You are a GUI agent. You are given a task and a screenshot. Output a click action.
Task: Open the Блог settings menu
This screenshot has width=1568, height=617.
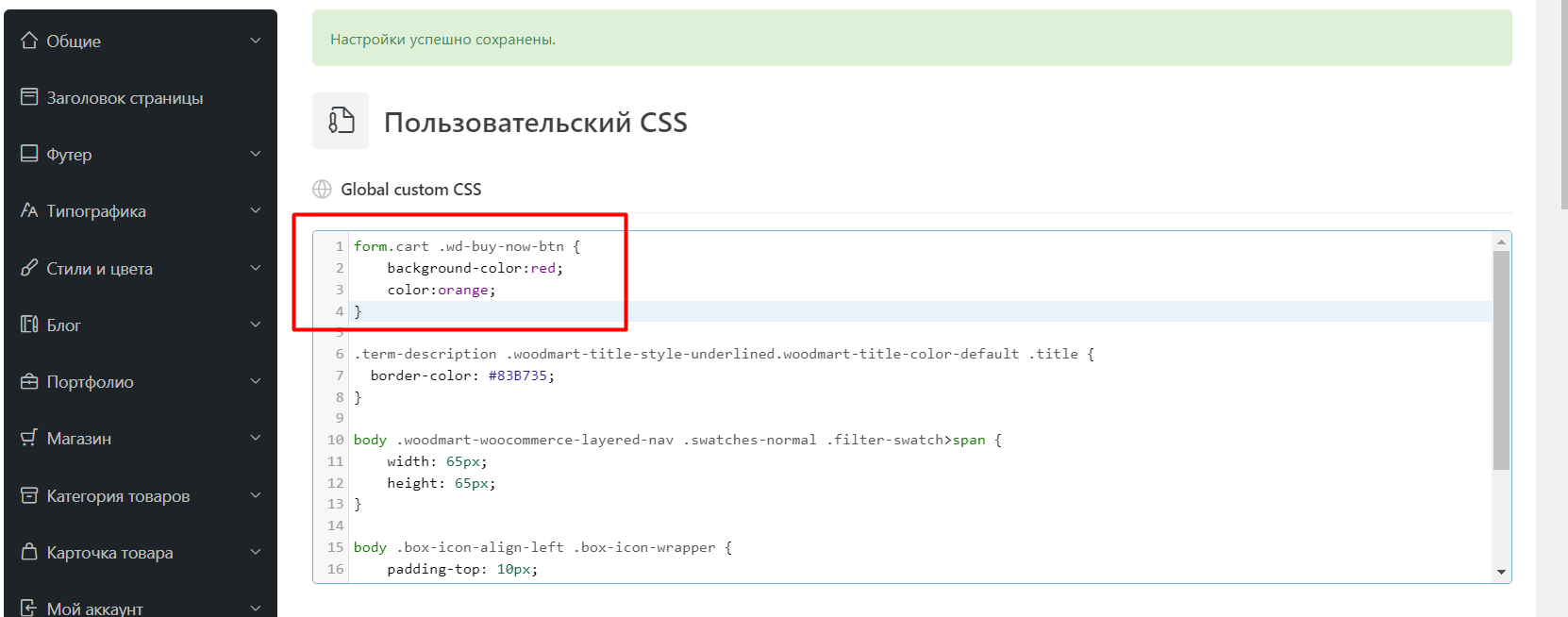141,325
